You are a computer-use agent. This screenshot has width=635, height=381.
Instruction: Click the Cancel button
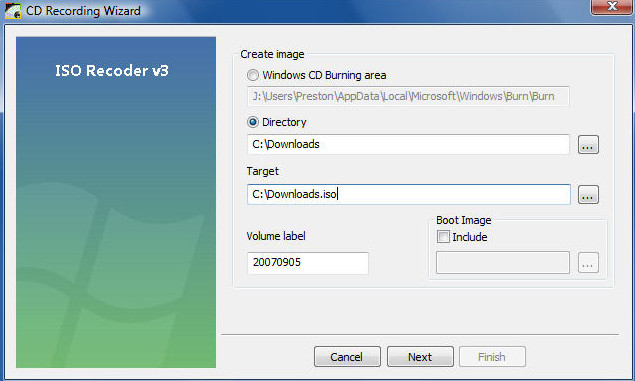(x=347, y=357)
